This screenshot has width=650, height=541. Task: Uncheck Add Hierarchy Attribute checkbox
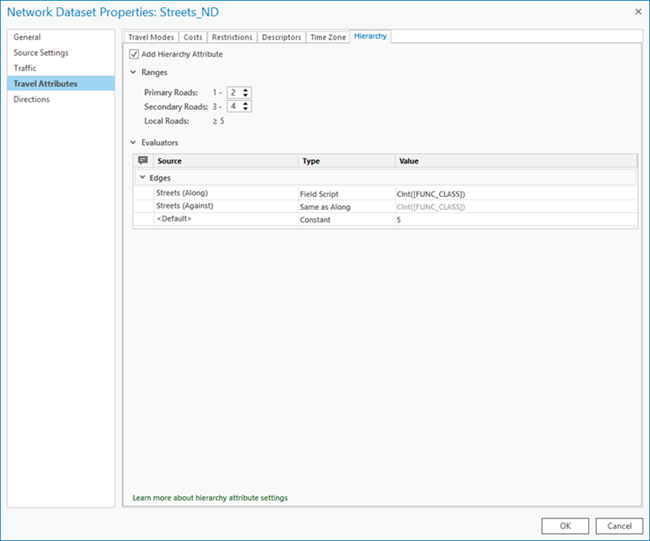[135, 54]
